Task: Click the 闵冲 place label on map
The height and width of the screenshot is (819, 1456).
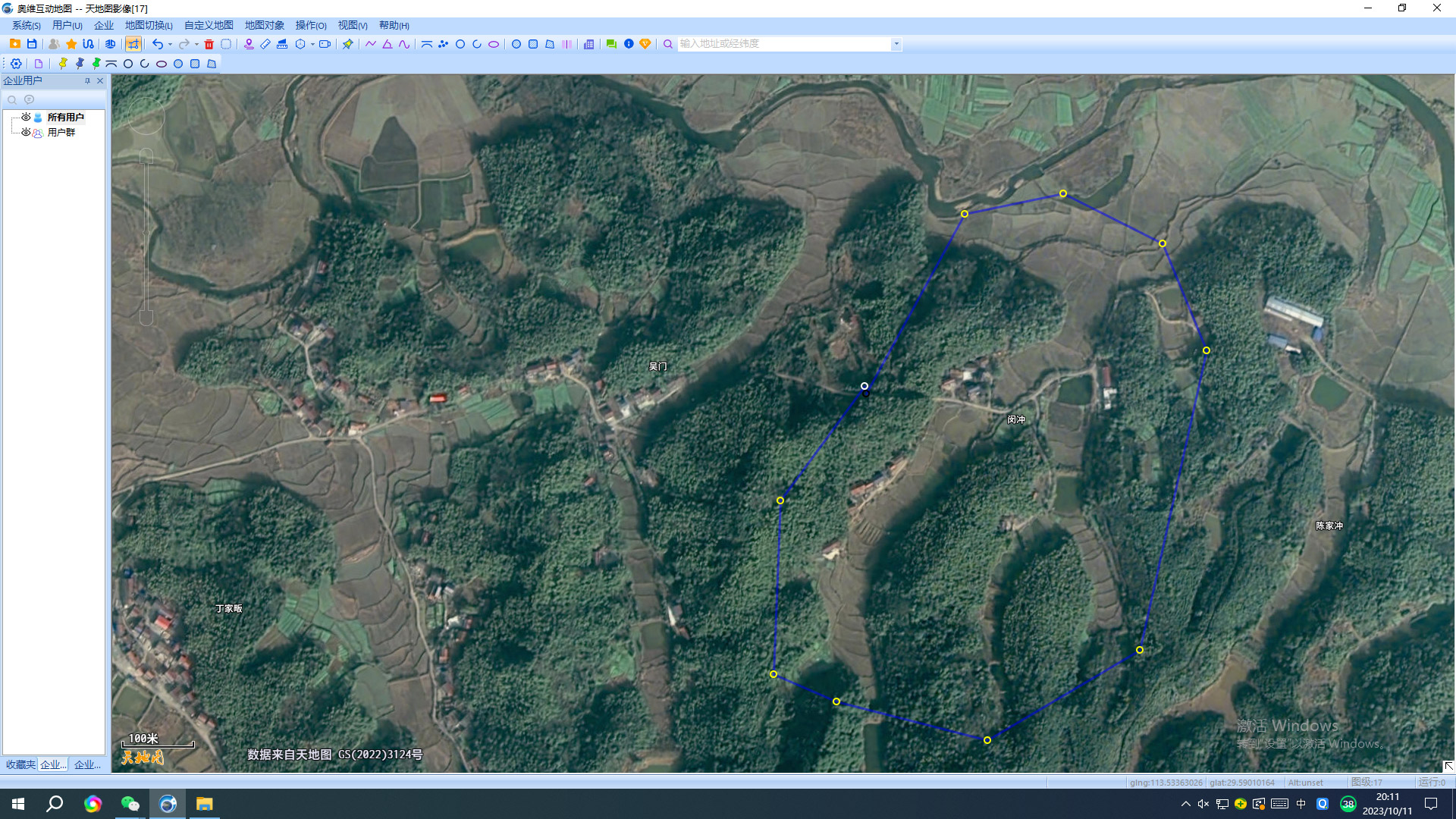Action: pos(1016,419)
